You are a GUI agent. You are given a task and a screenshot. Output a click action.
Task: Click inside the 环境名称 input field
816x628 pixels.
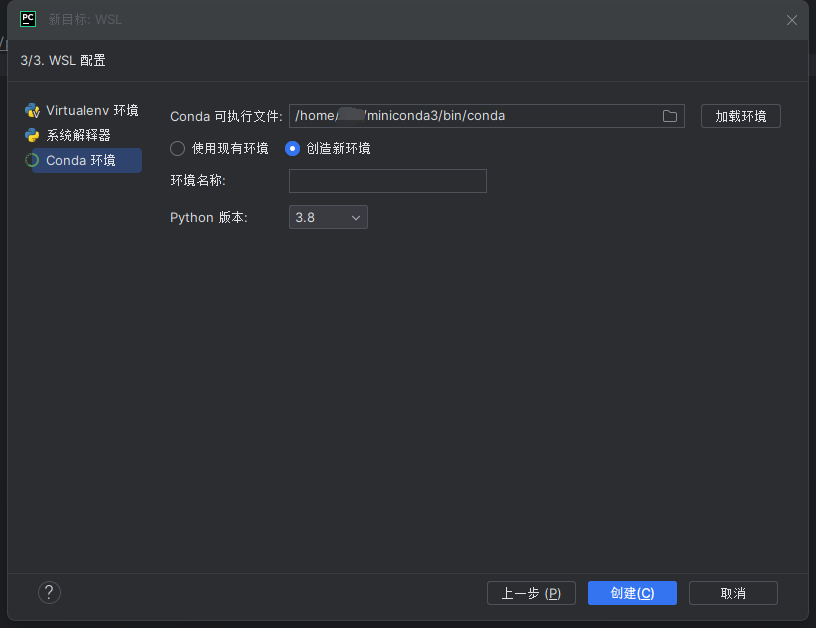(x=387, y=181)
